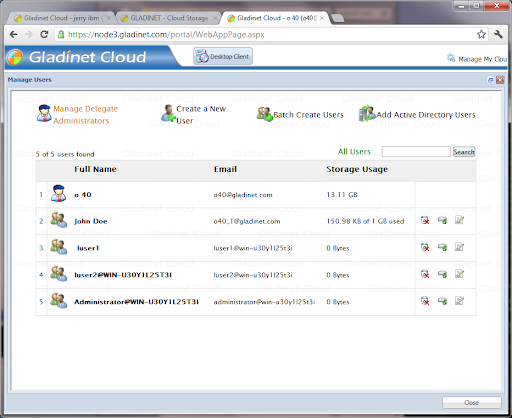Click the user avatar icon in row 4
The image size is (512, 418).
pos(59,274)
